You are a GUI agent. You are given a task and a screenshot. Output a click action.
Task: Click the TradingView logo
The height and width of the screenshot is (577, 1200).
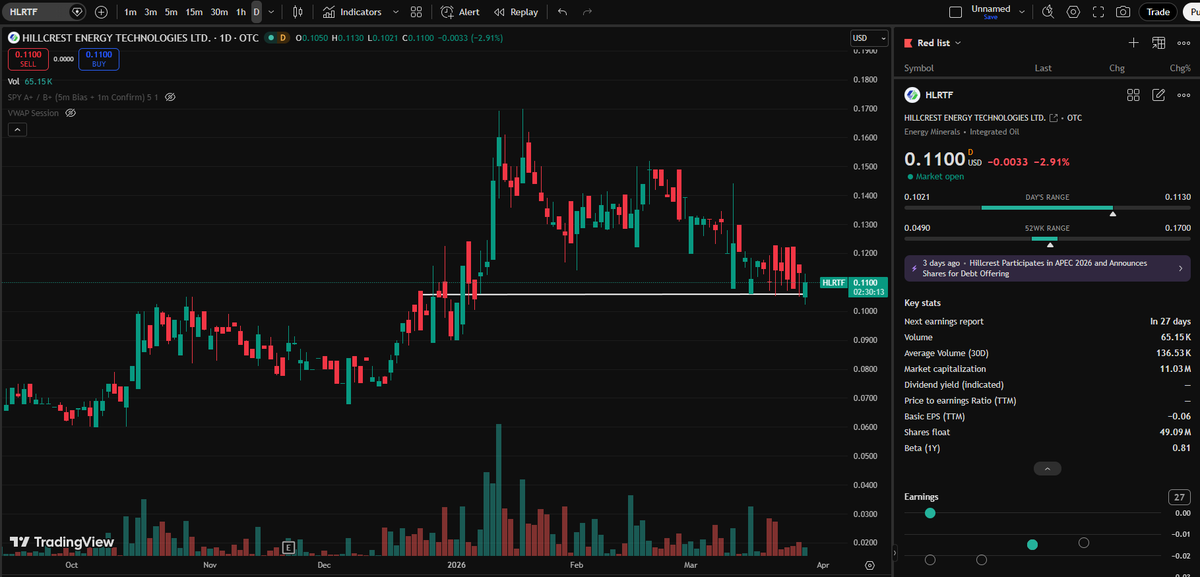coord(62,542)
